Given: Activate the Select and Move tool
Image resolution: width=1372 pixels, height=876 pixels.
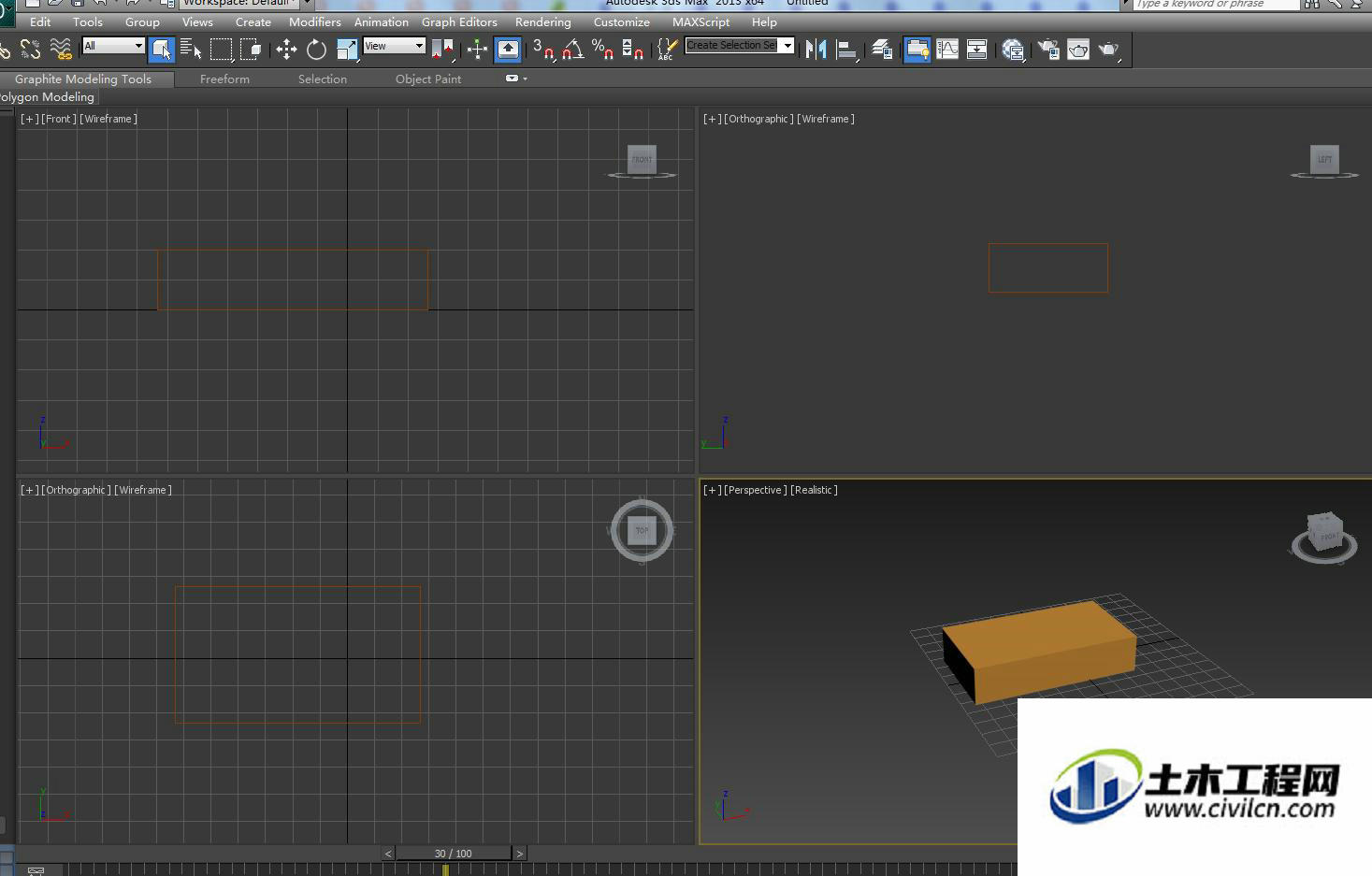Looking at the screenshot, I should pyautogui.click(x=286, y=49).
